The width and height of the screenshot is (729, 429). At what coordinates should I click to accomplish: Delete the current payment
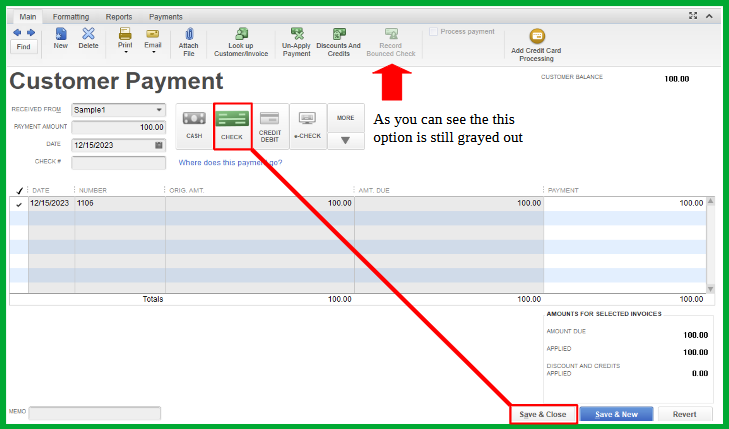(x=88, y=38)
